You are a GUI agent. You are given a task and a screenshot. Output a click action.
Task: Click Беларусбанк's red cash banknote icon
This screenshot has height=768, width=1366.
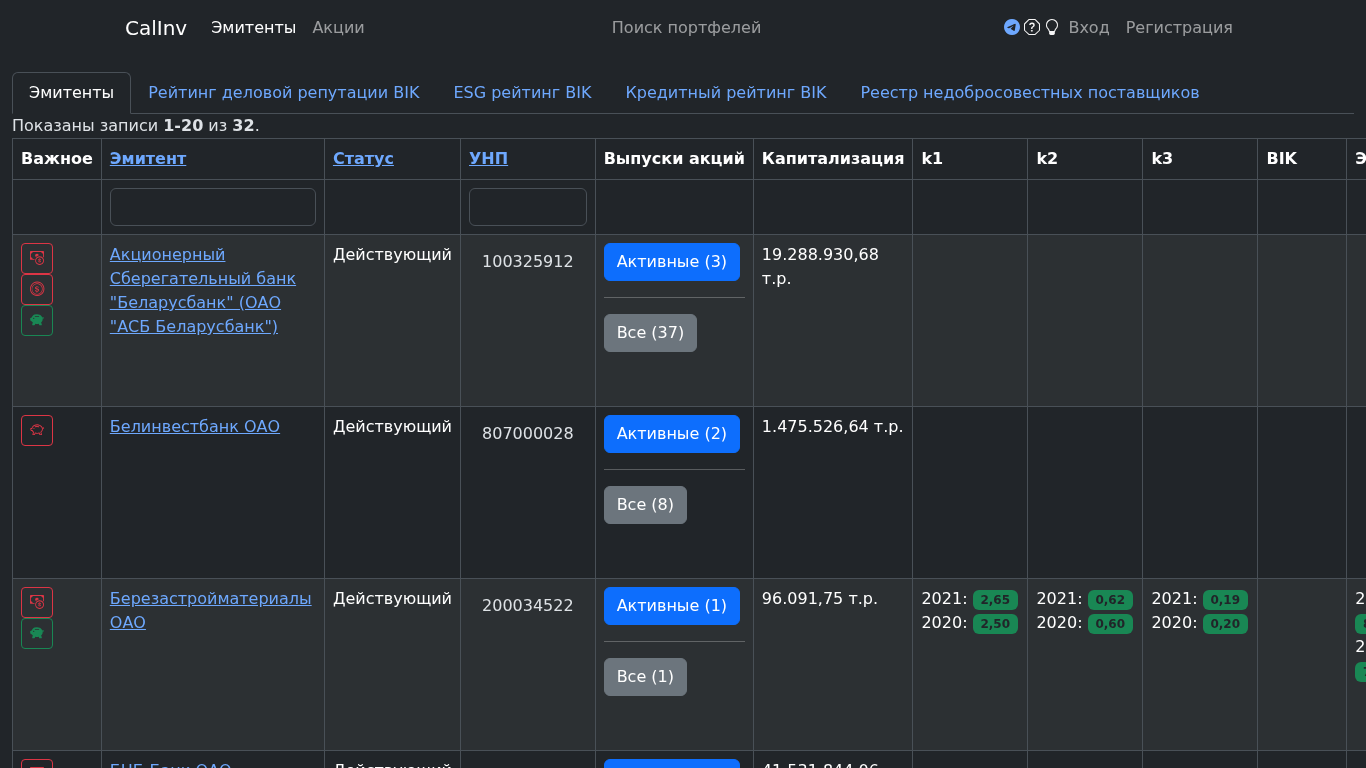click(x=37, y=258)
